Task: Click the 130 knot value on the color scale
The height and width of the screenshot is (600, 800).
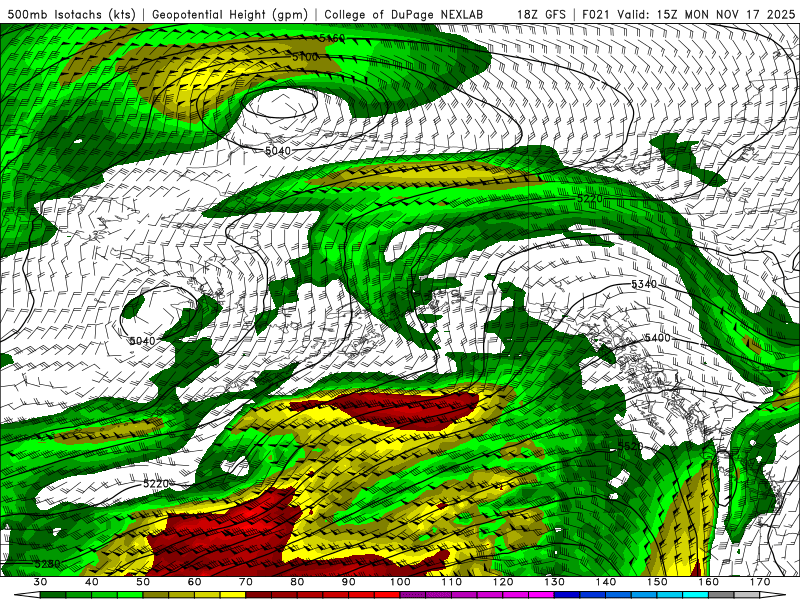Action: 555,582
